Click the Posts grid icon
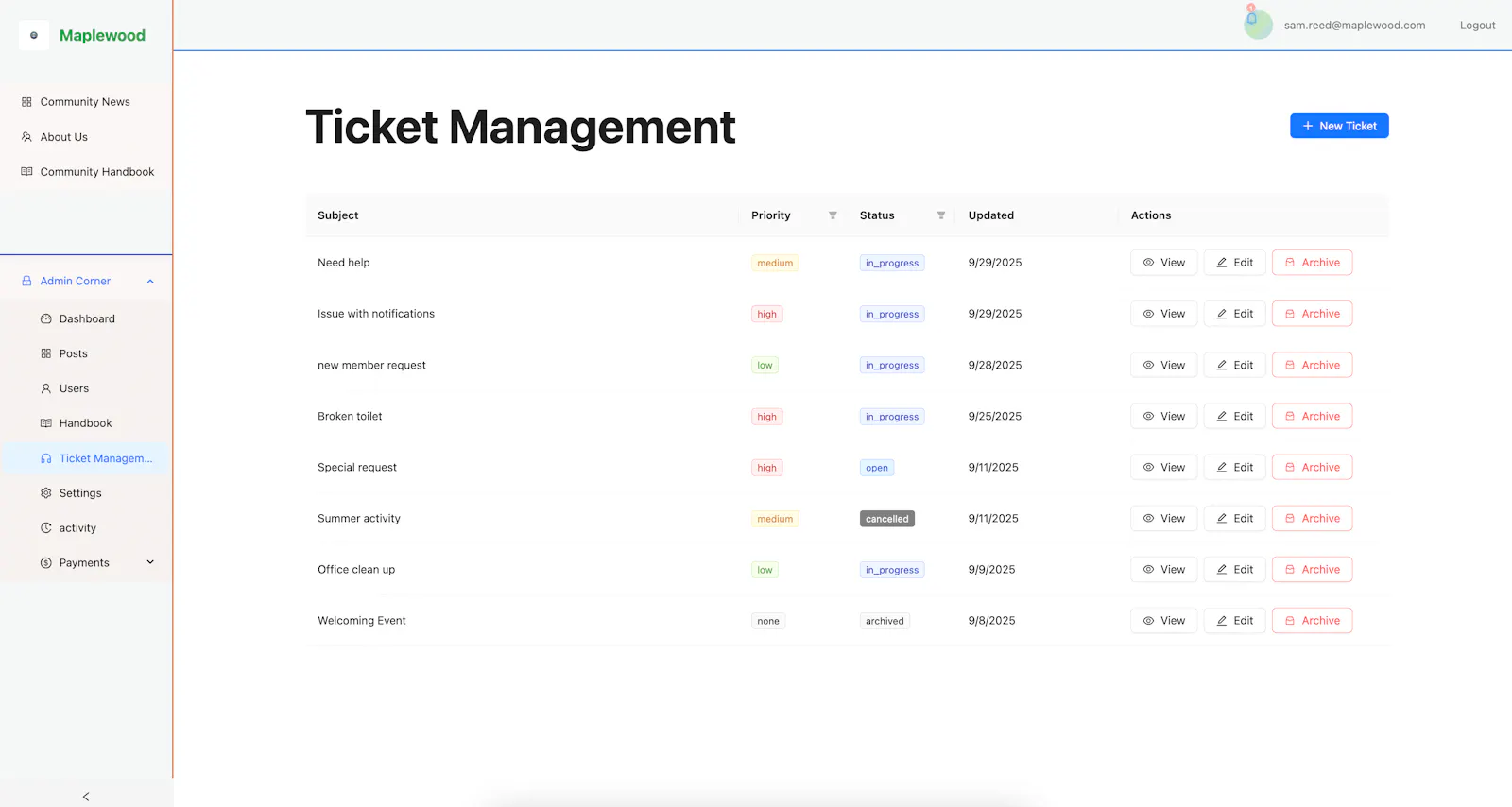1512x807 pixels. [45, 354]
